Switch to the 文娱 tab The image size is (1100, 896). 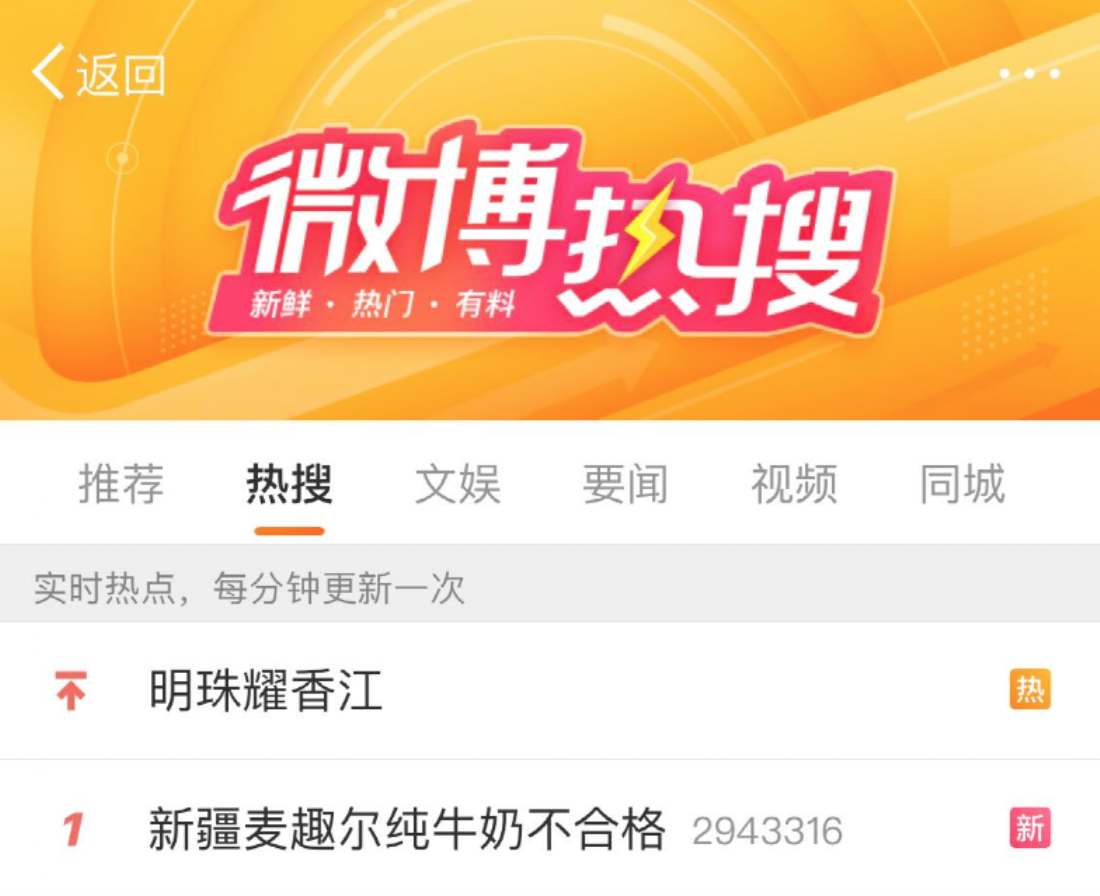click(x=457, y=483)
